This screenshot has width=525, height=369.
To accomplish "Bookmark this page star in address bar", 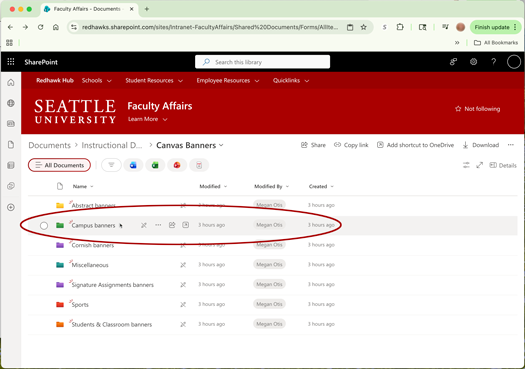I will (x=364, y=27).
